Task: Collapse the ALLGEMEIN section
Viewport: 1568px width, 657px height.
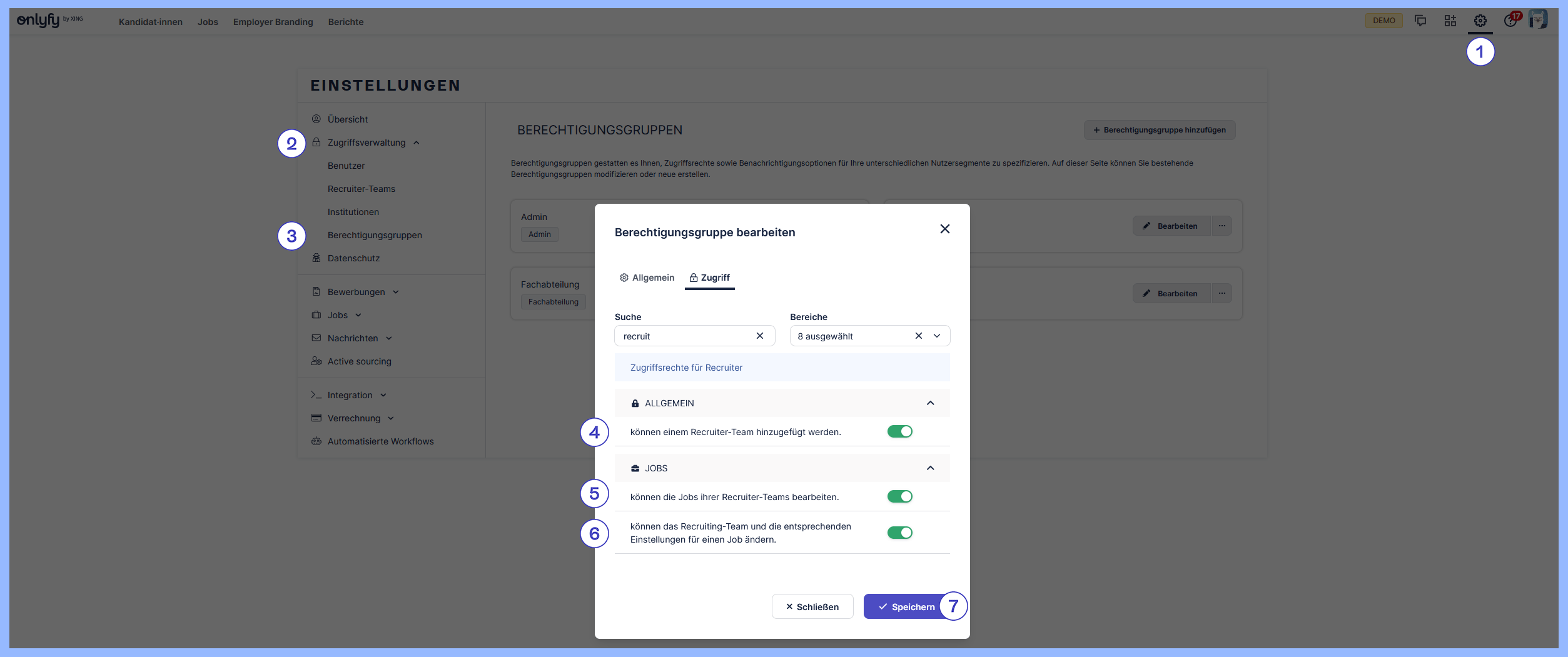Action: pyautogui.click(x=930, y=403)
